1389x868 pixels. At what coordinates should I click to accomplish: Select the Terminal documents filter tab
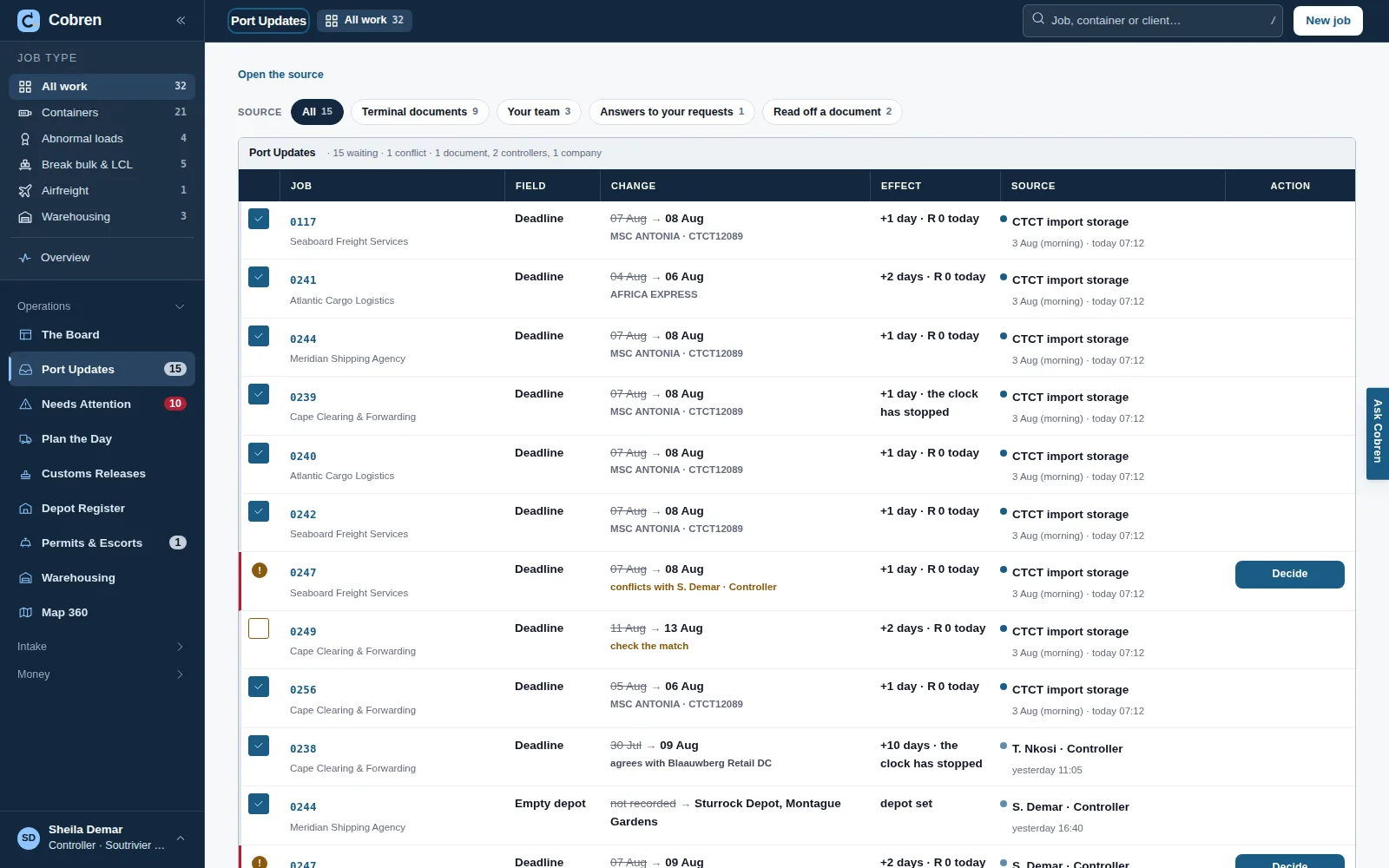point(420,112)
